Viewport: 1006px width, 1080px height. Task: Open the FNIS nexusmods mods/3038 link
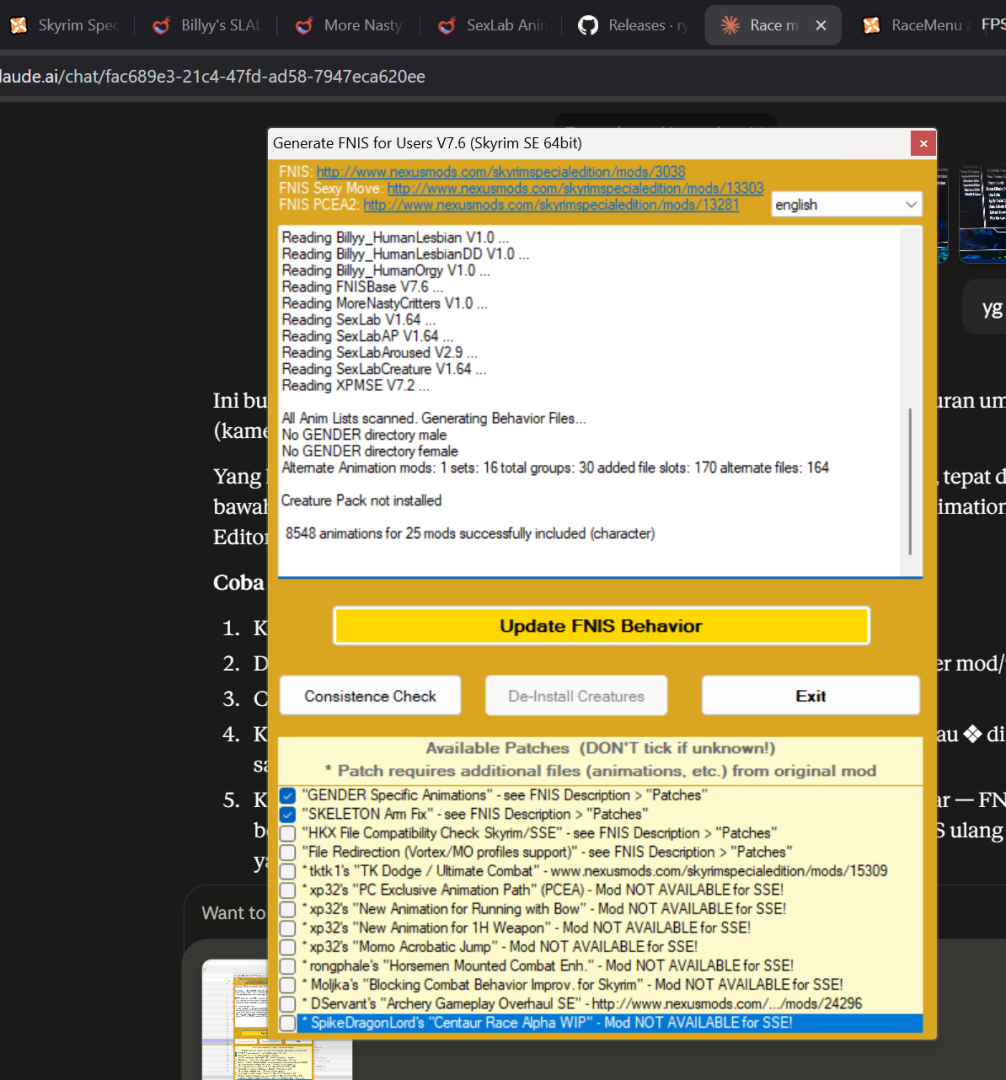tap(501, 172)
